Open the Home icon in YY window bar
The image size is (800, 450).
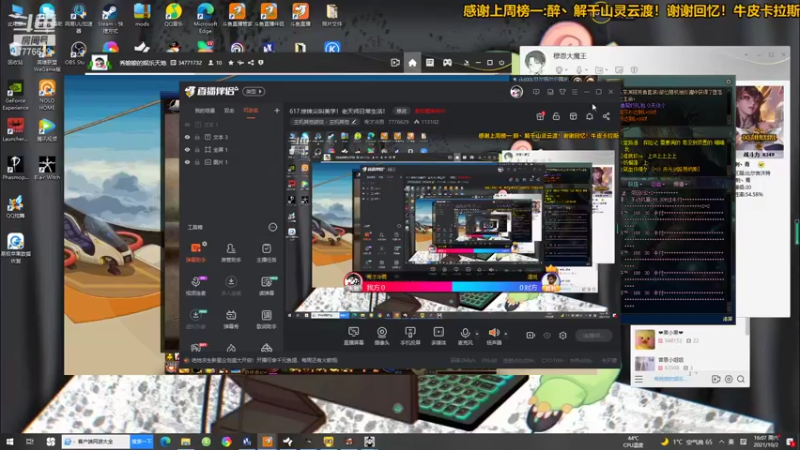pos(412,63)
